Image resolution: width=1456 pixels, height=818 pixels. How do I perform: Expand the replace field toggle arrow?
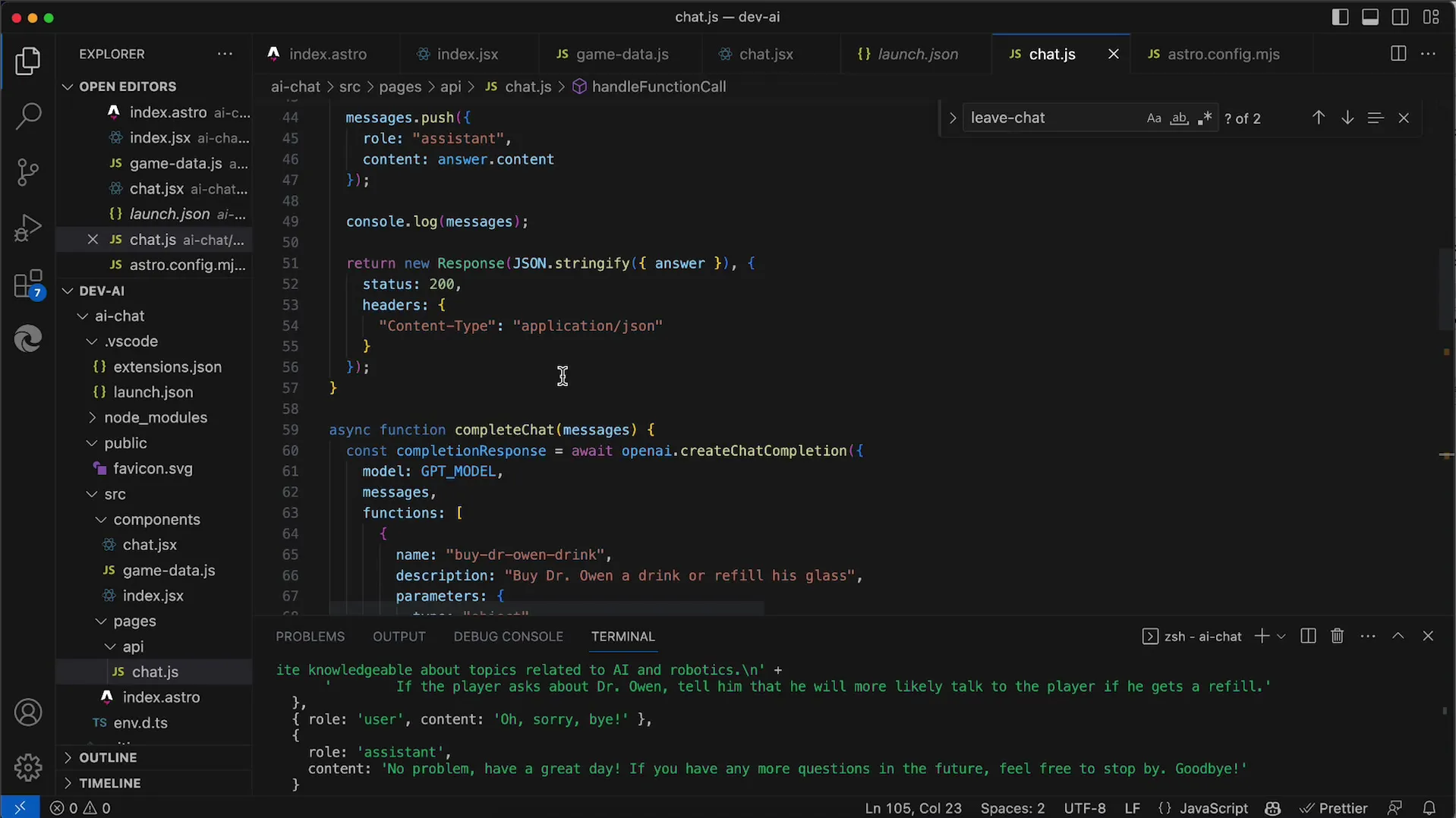click(952, 118)
